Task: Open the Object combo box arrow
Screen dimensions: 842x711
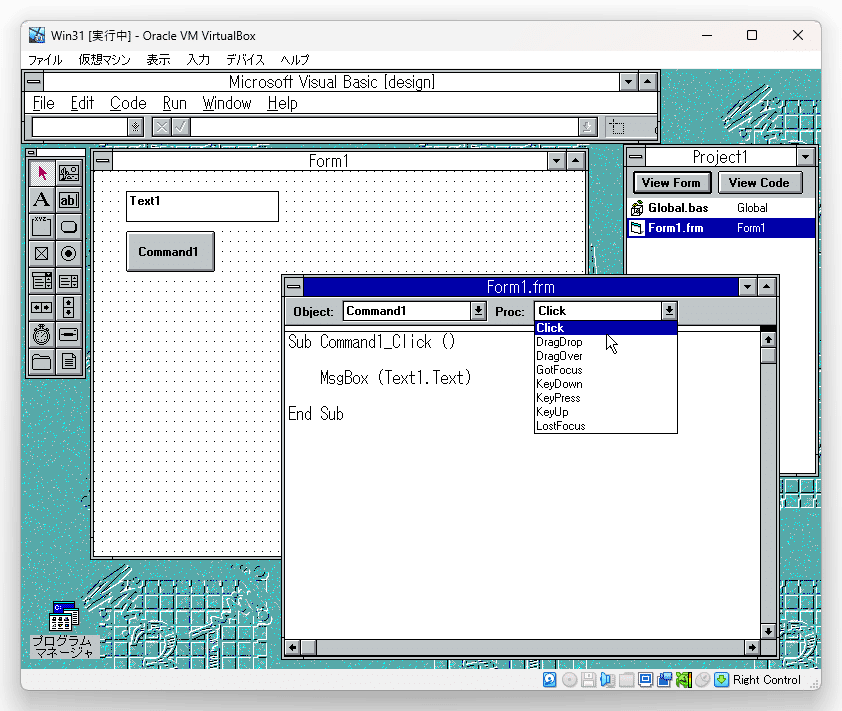Action: point(478,310)
